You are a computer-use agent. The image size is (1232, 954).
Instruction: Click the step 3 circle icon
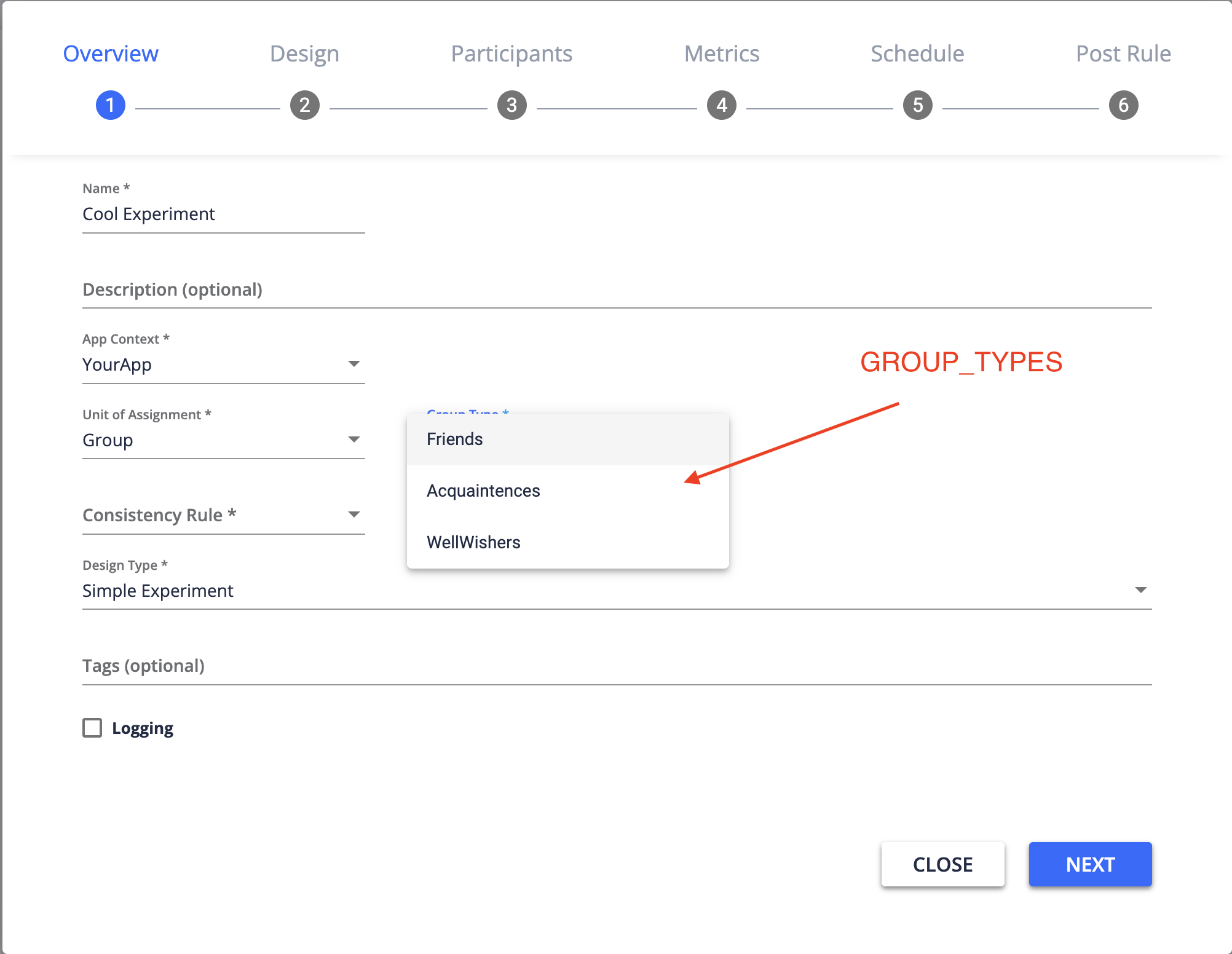(511, 106)
